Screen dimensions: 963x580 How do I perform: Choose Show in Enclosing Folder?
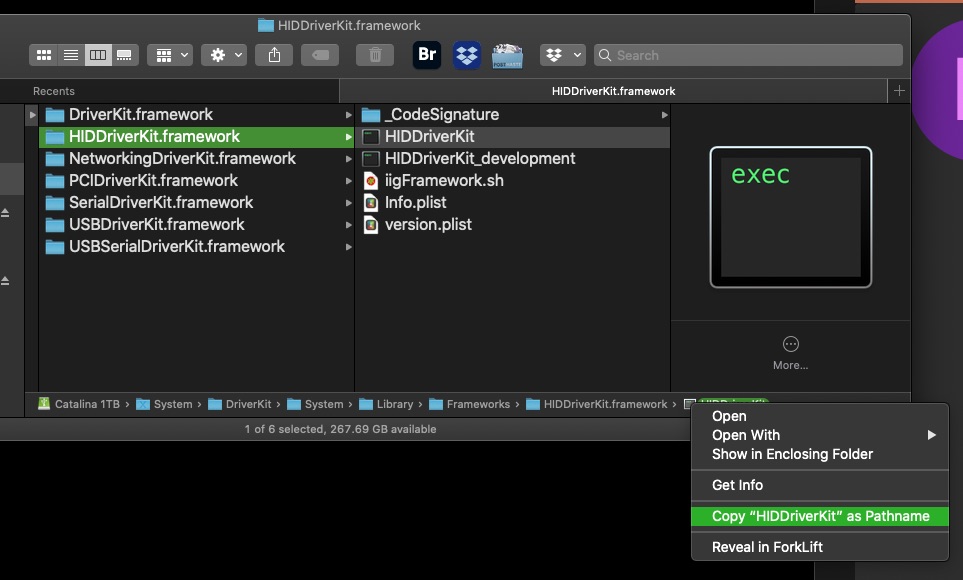(820, 454)
